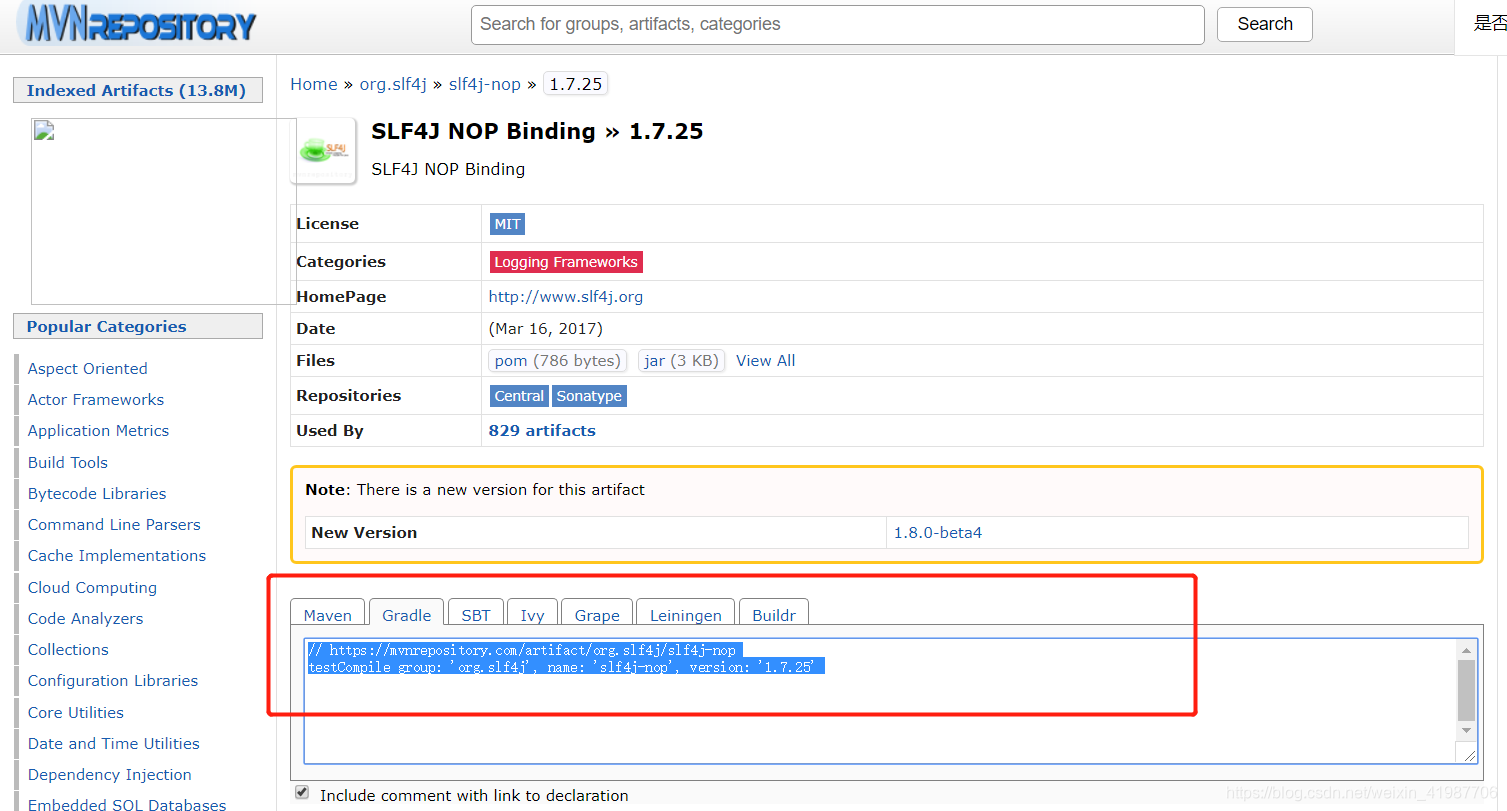Open the http://www.slf4j.org homepage link
Viewport: 1507px width, 811px height.
[565, 296]
